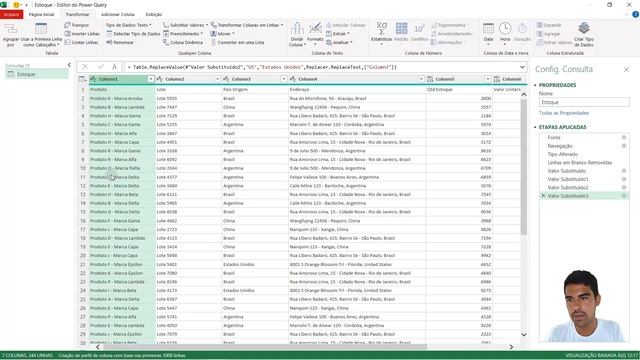
Task: Click the table corner menu icon
Action: [x=82, y=79]
